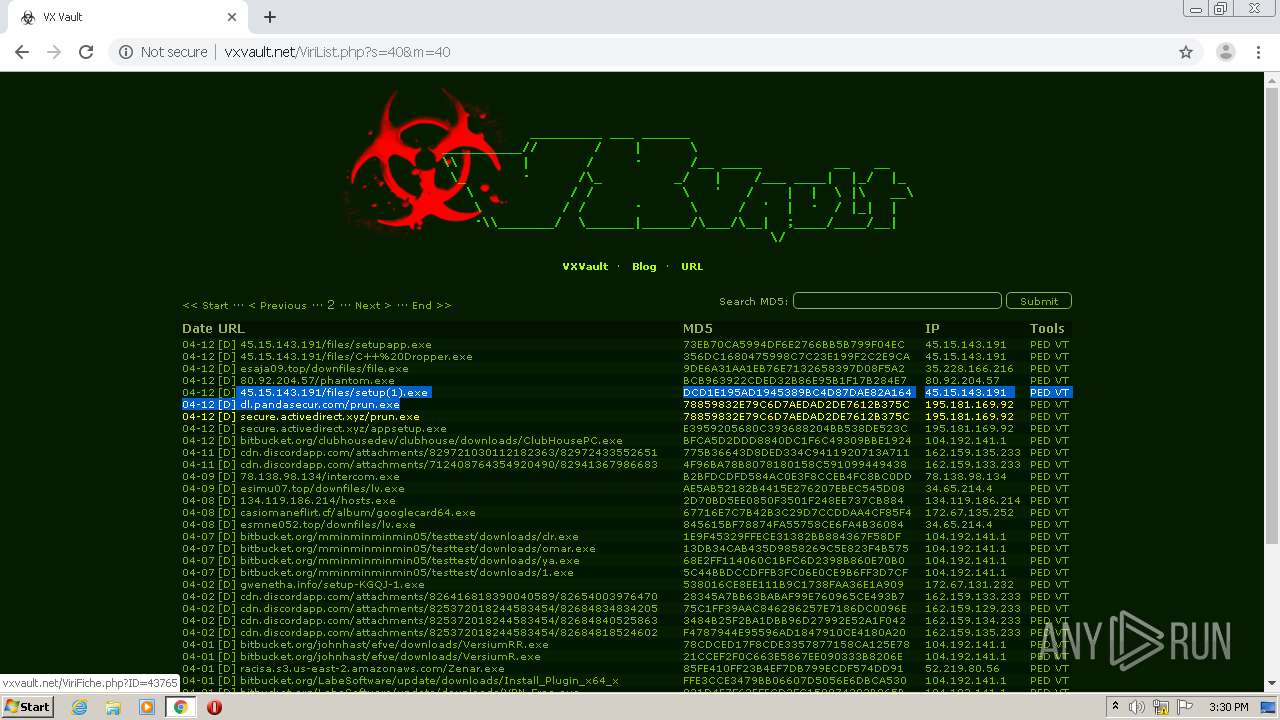Image resolution: width=1280 pixels, height=720 pixels.
Task: Open the 134.119.186.214/hosts.exe link
Action: (x=317, y=501)
